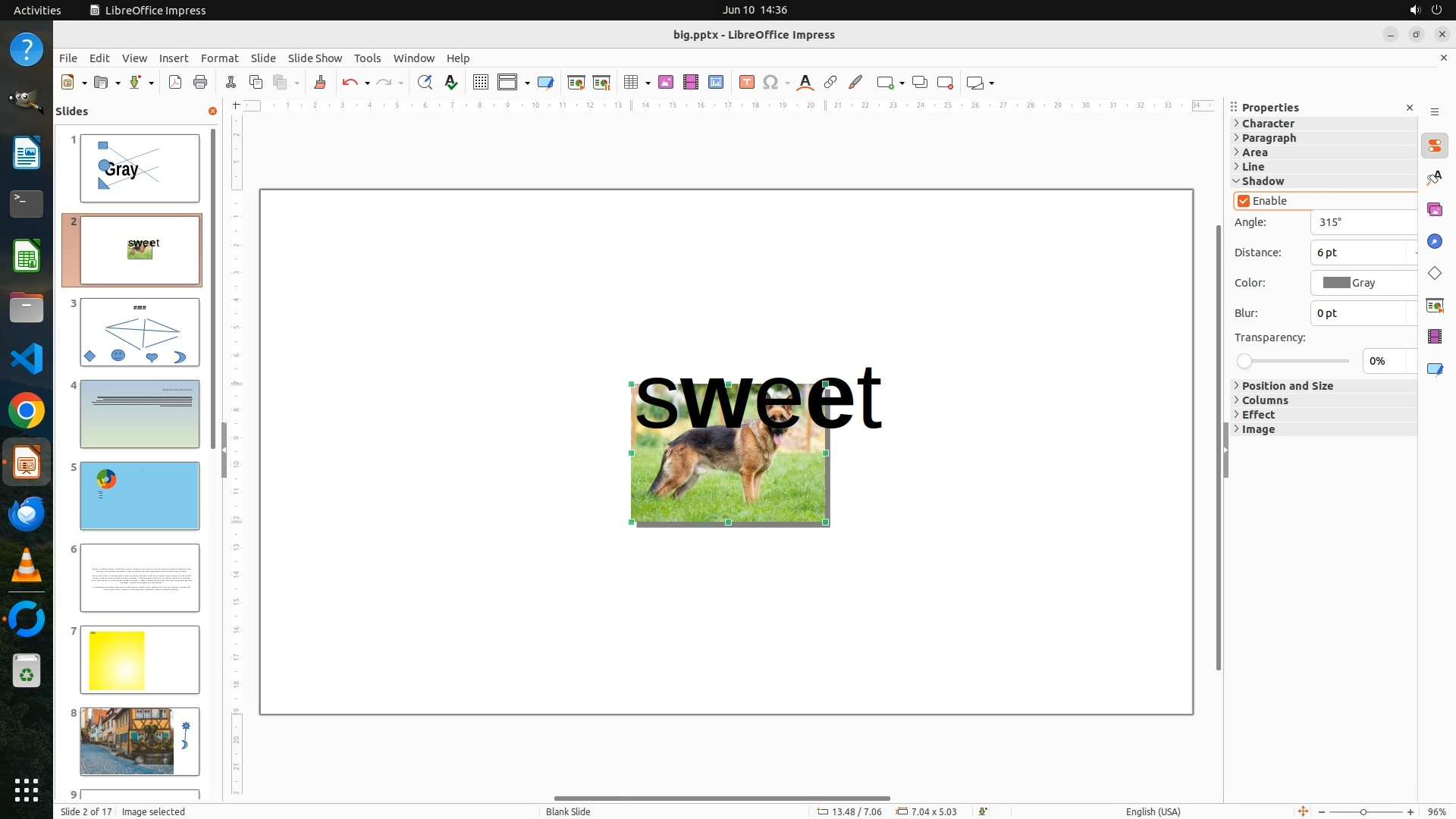Click the transparency slider handle

[1244, 362]
